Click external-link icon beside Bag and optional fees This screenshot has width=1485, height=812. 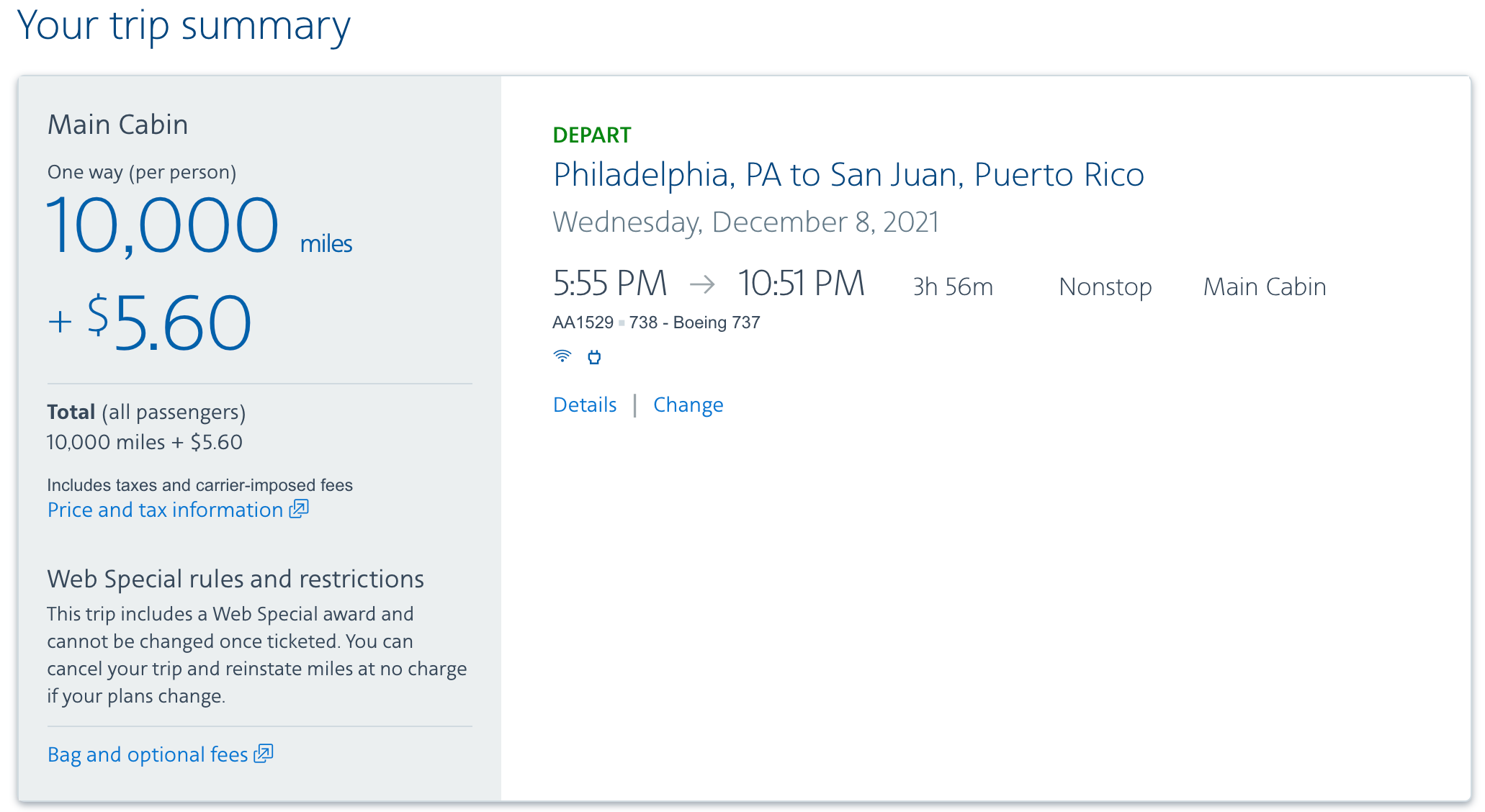[x=264, y=754]
